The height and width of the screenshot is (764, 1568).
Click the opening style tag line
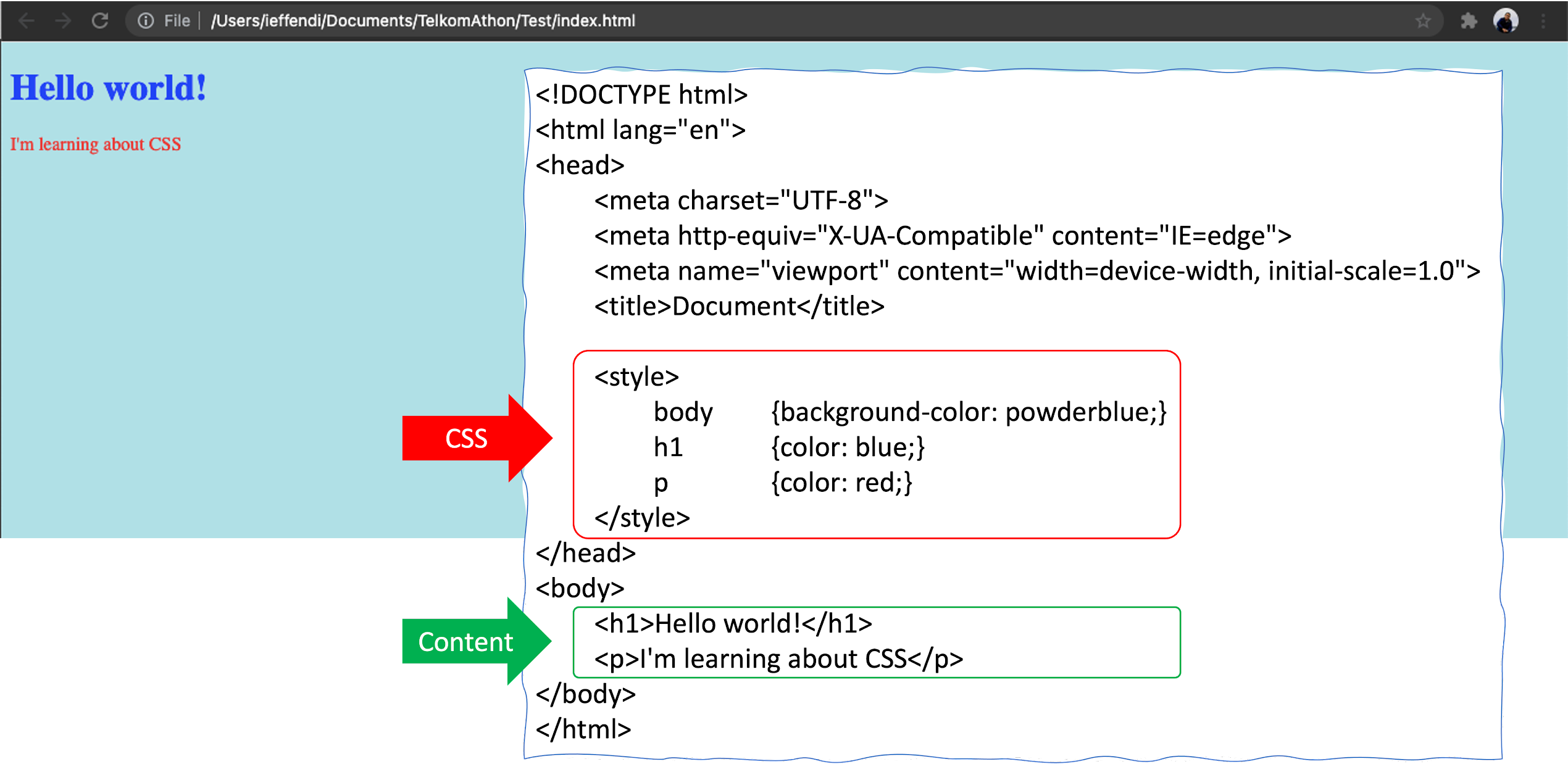pyautogui.click(x=636, y=376)
